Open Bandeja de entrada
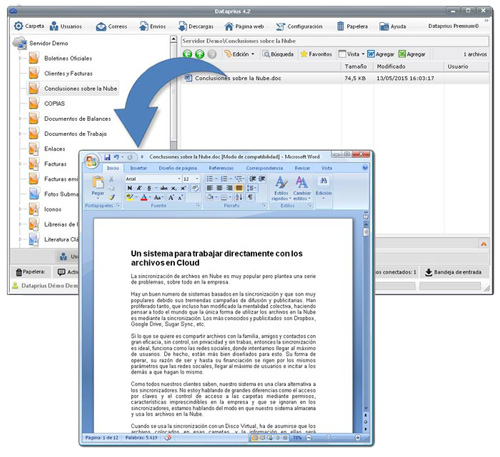The width and height of the screenshot is (500, 457). click(x=453, y=272)
